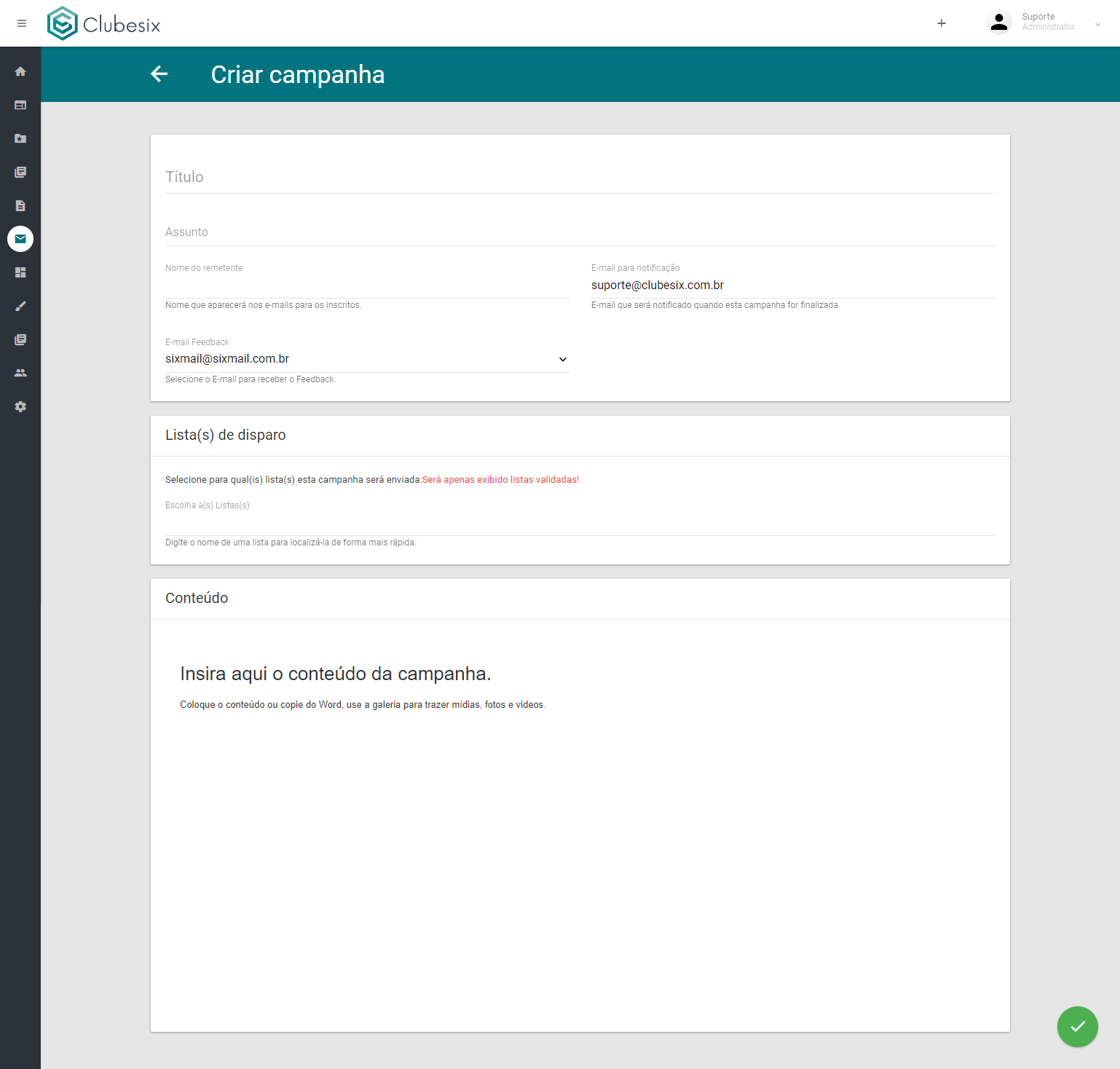The height and width of the screenshot is (1069, 1120).
Task: Open the E-mail Feedback dropdown
Action: click(x=367, y=359)
